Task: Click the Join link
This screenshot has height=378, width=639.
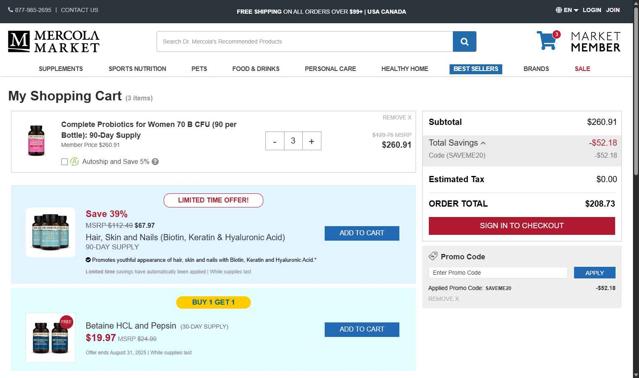Action: coord(613,10)
